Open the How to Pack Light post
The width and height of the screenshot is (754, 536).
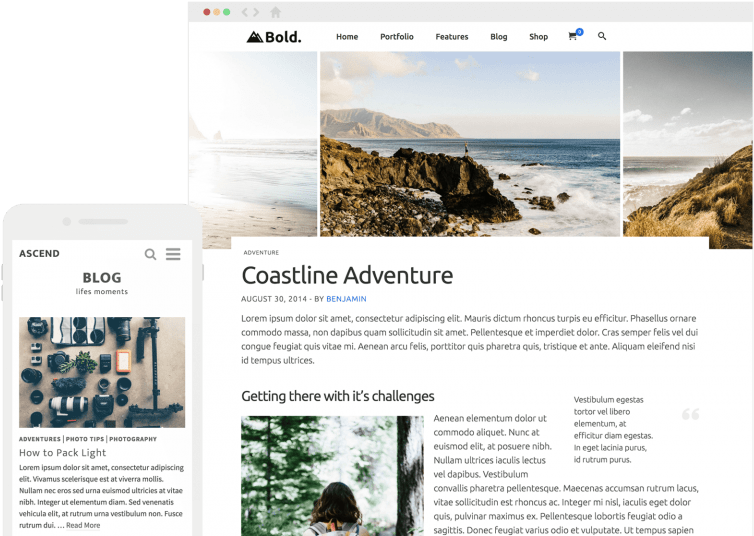click(x=63, y=452)
